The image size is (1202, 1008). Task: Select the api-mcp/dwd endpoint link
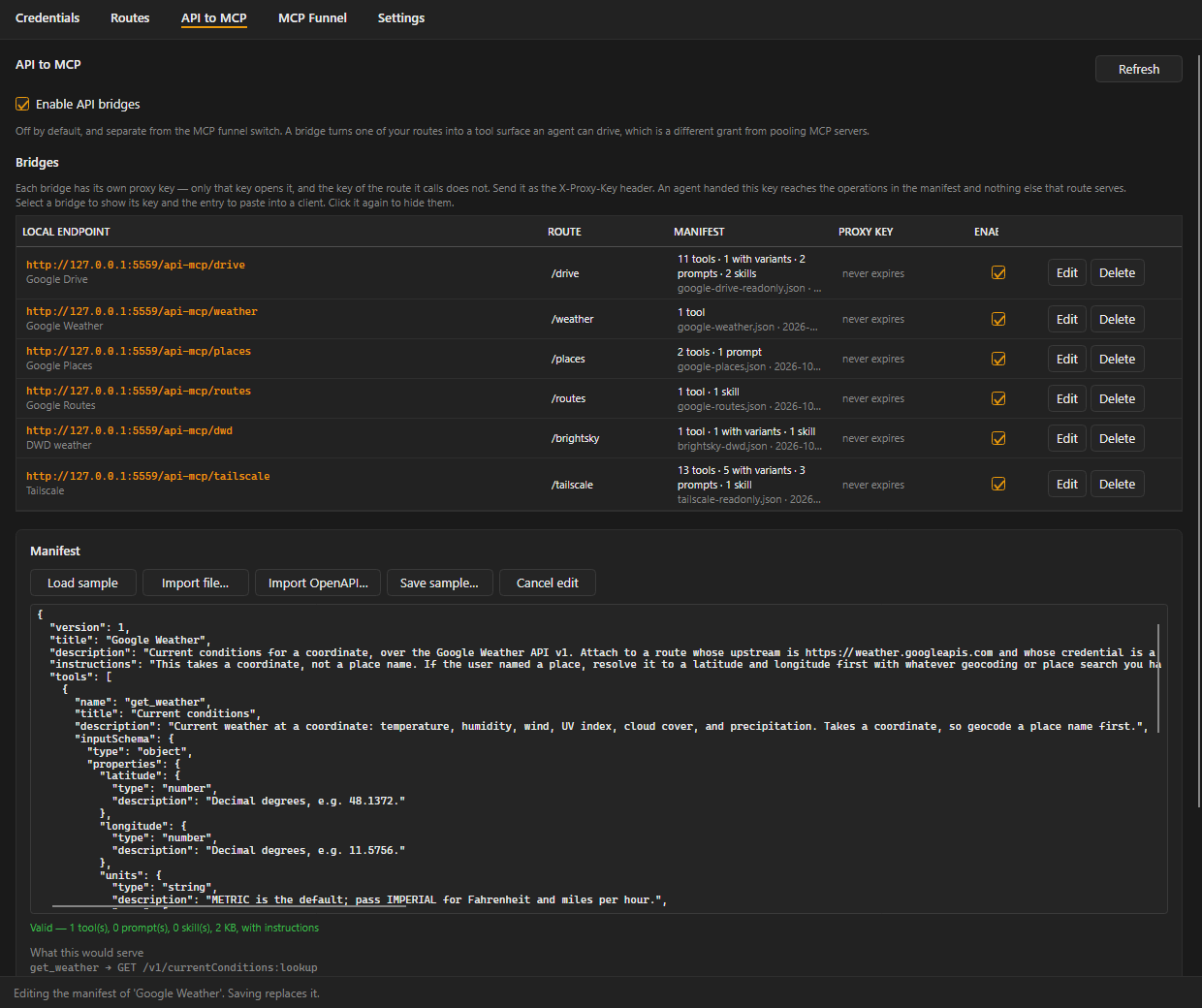(129, 430)
